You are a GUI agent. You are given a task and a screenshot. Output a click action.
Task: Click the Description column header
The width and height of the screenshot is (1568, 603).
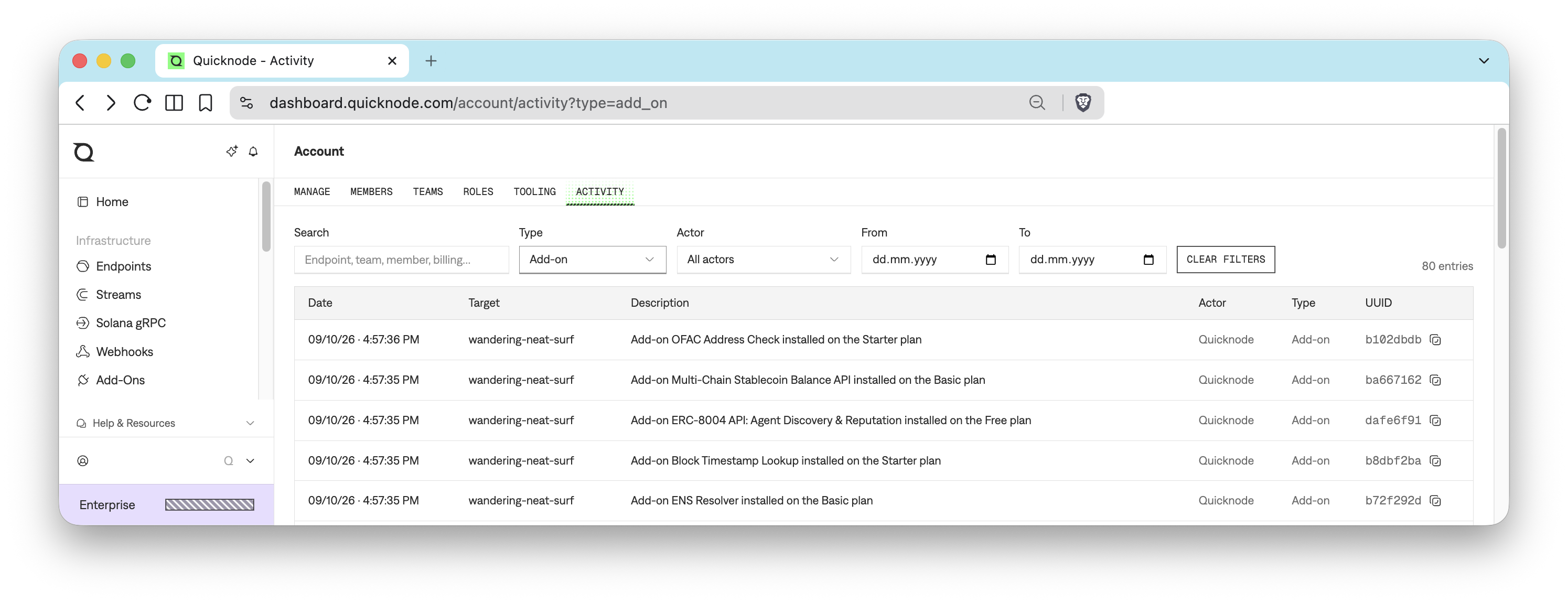659,303
